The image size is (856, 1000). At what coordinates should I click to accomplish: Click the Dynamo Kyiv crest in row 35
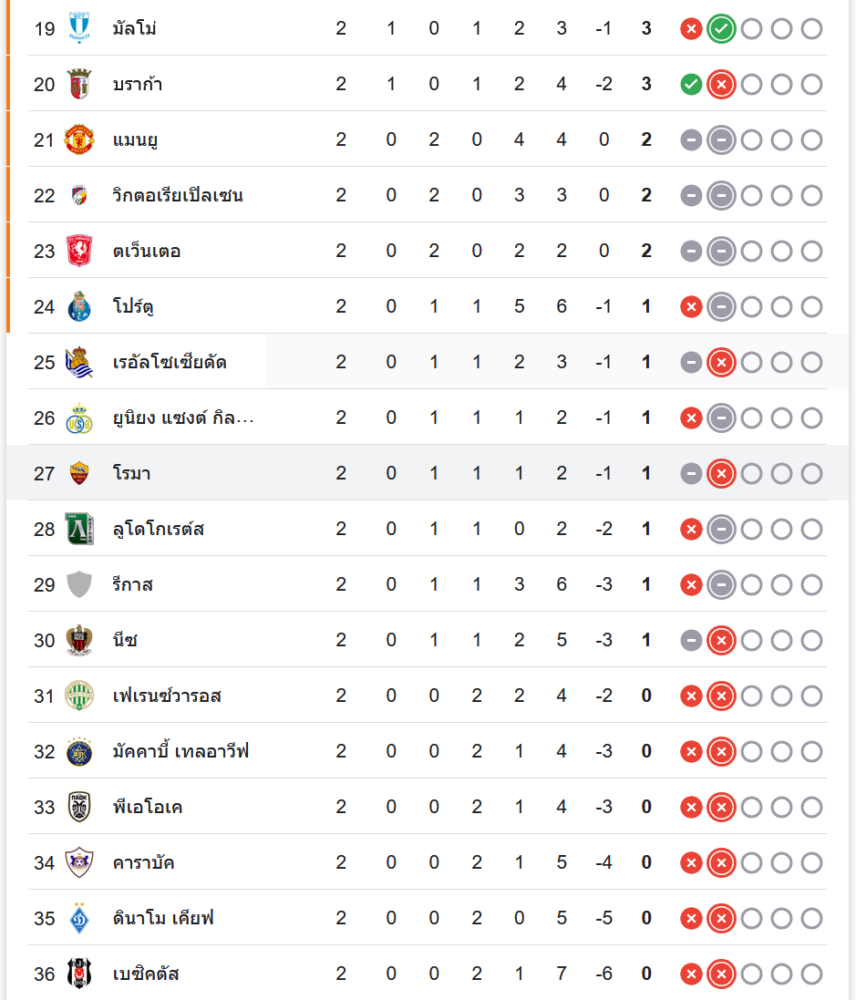79,918
